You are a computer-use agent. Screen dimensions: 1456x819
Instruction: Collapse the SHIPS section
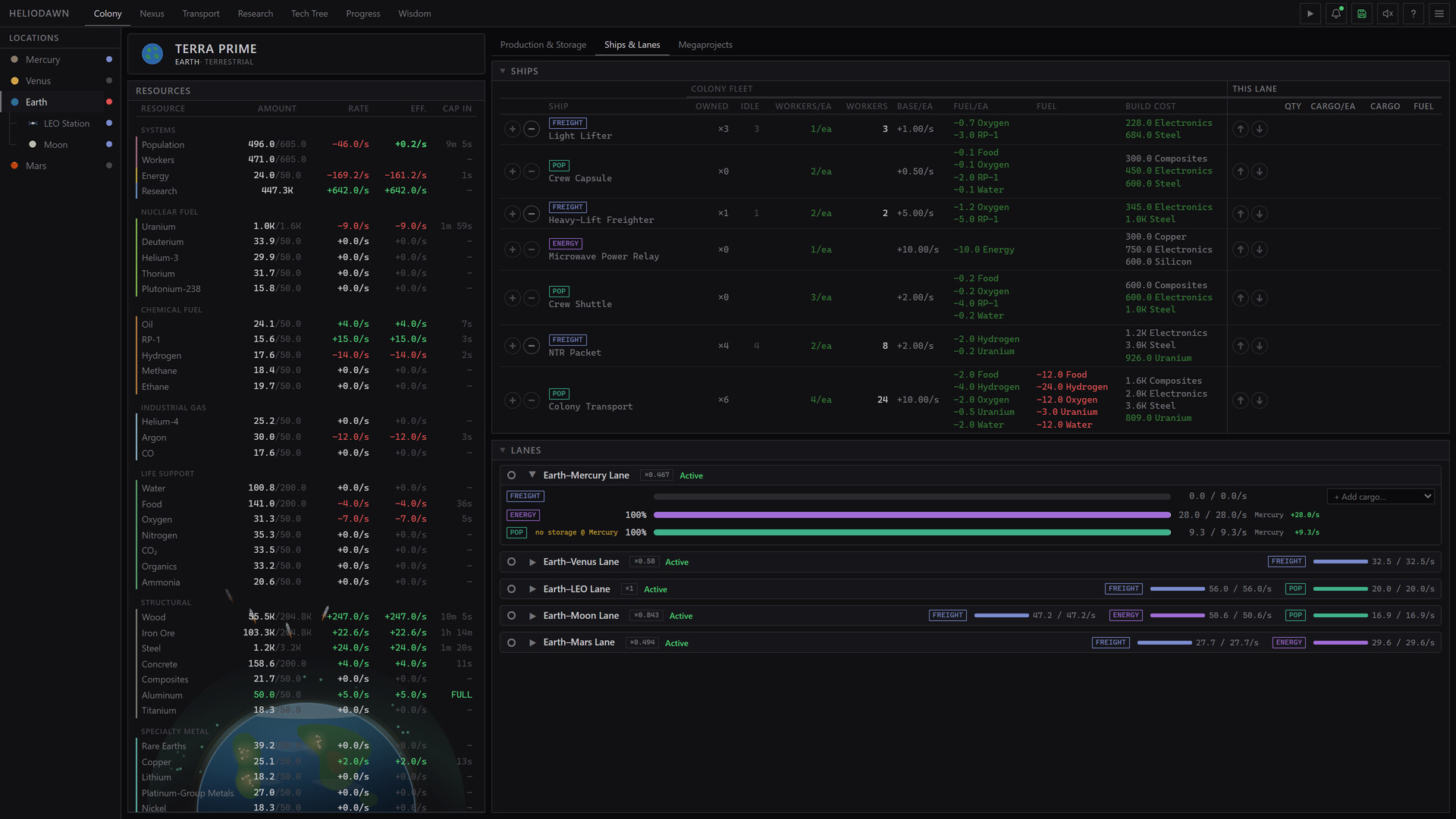(x=503, y=71)
